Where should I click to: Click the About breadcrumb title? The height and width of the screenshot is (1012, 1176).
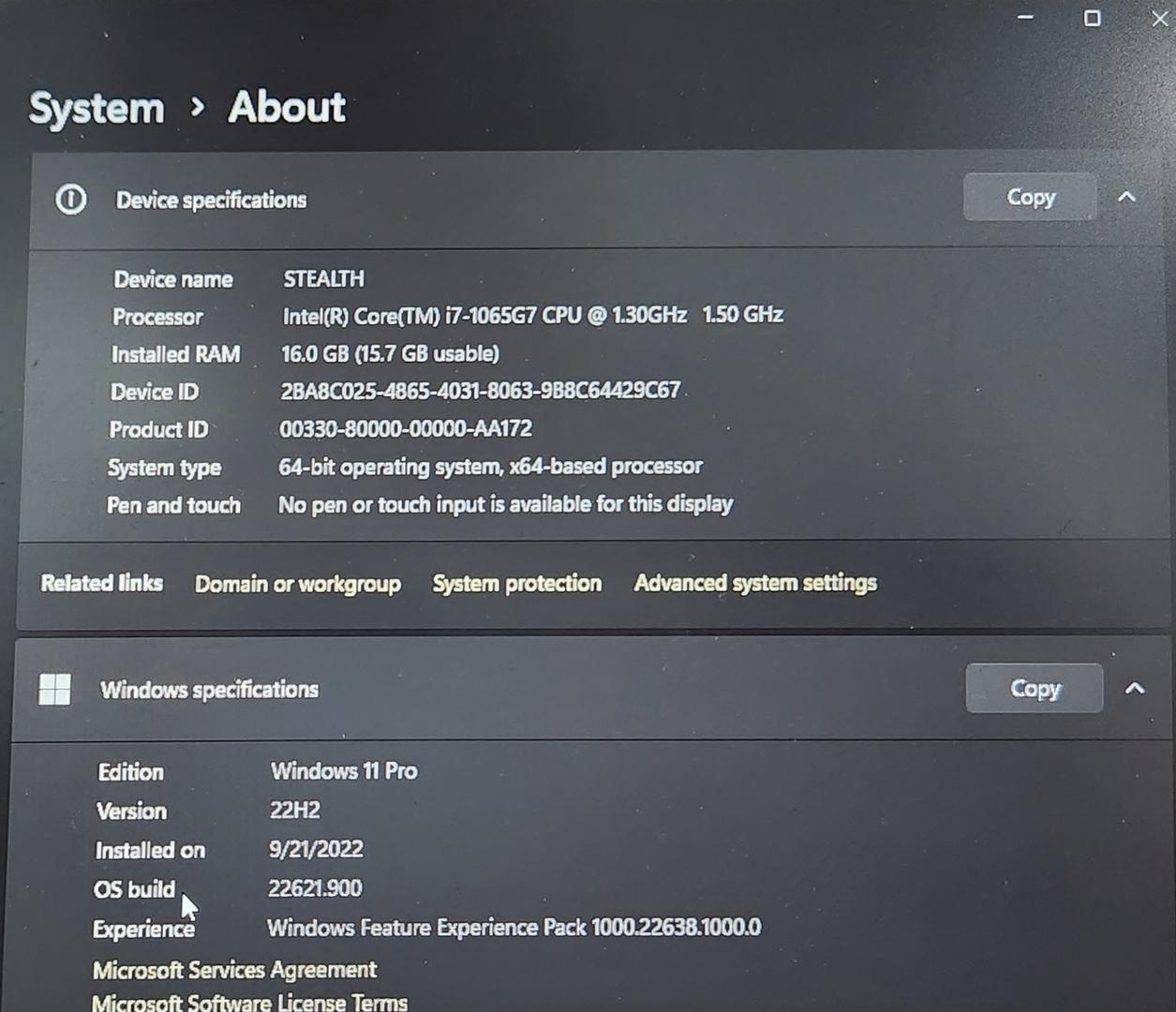click(x=288, y=107)
